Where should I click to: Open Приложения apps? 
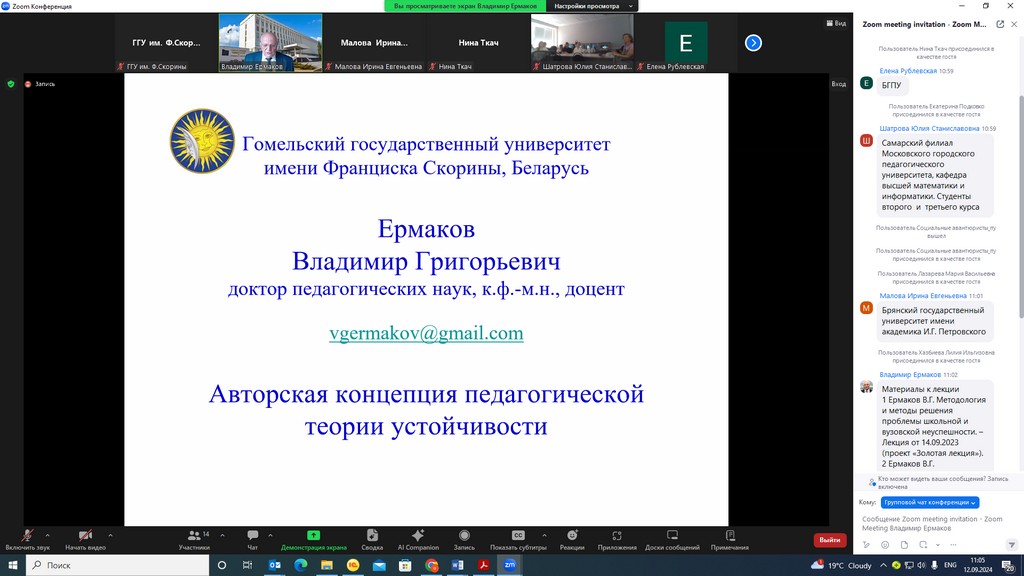coord(617,538)
